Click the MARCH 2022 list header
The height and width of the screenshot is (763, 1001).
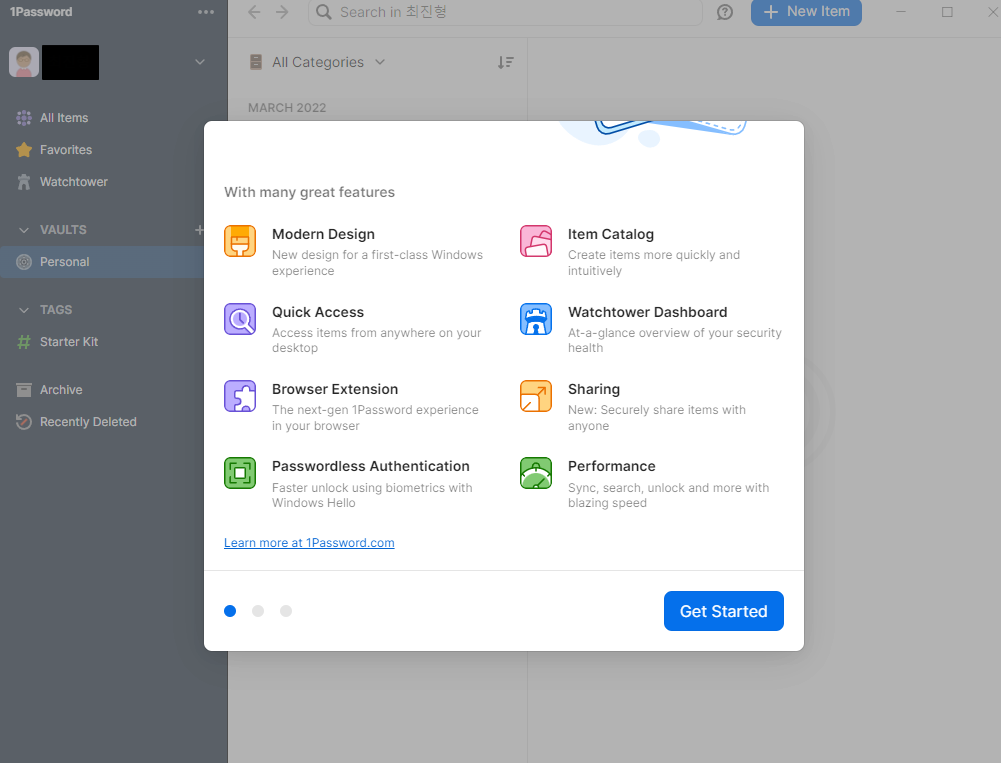pyautogui.click(x=287, y=108)
